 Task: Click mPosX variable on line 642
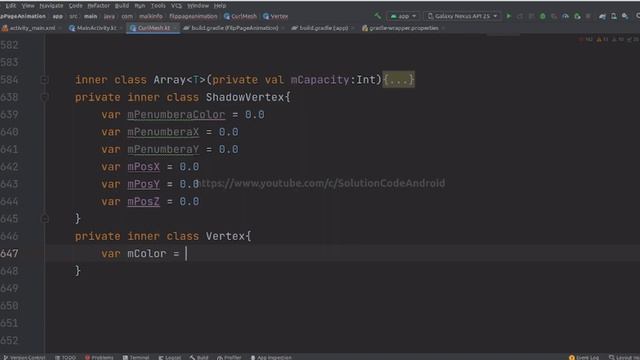pos(143,167)
